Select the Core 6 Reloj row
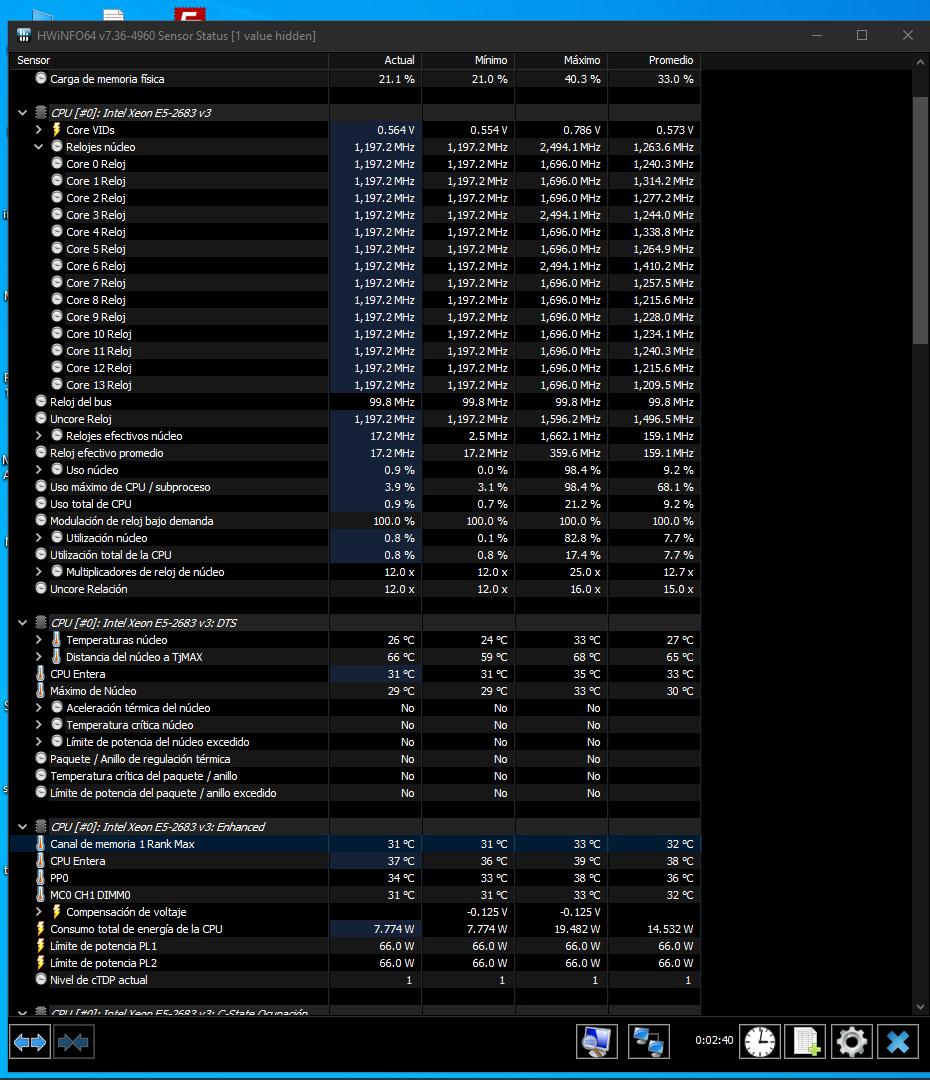930x1080 pixels. [x=355, y=266]
